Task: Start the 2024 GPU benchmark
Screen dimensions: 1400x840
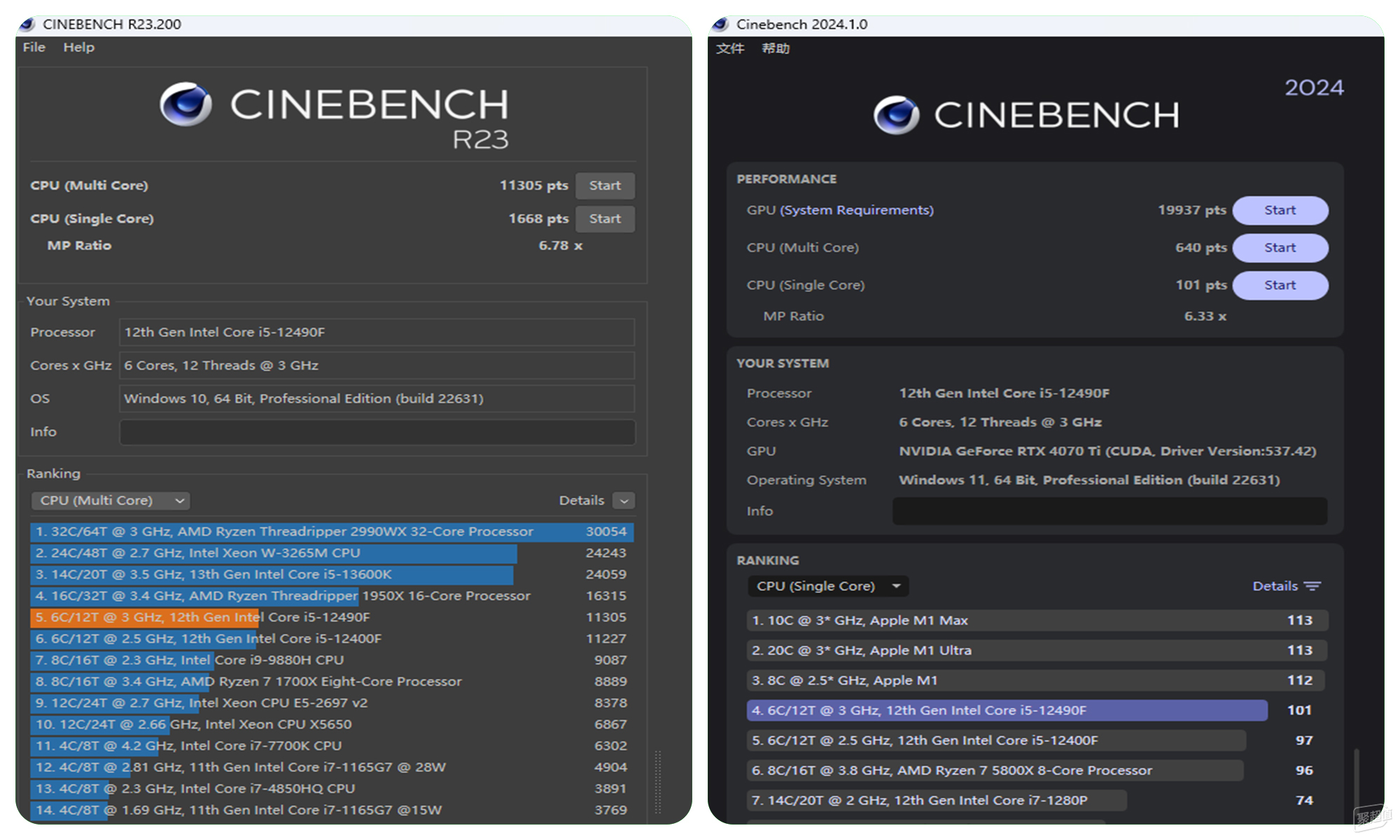Action: coord(1280,210)
